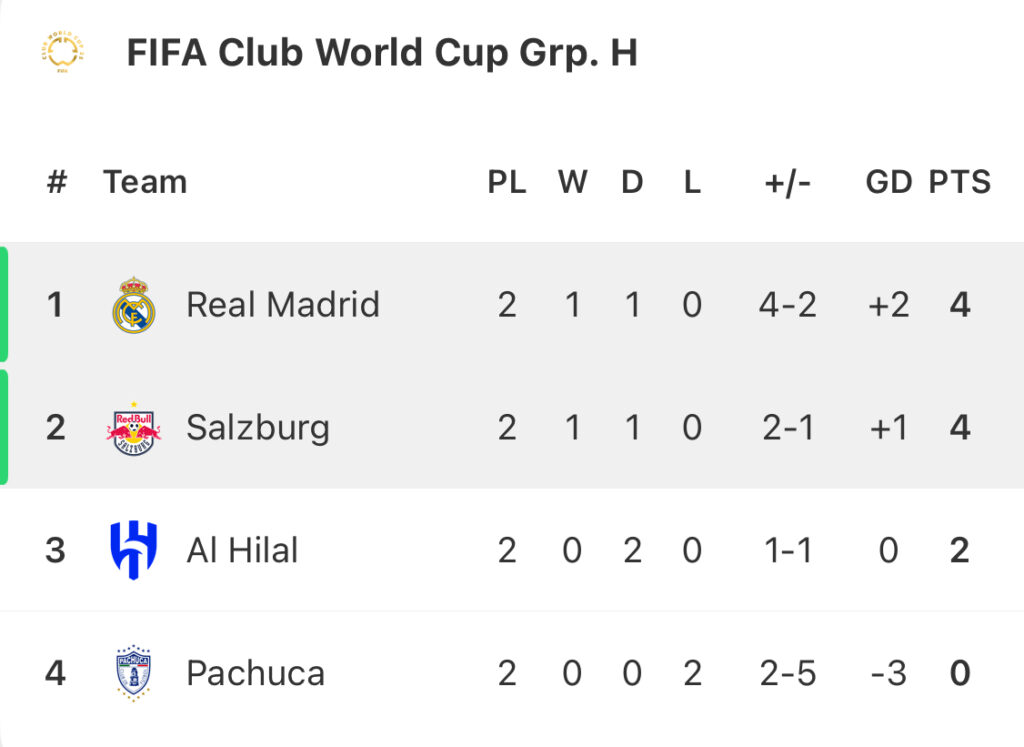The width and height of the screenshot is (1024, 747).
Task: Click the # rank column header
Action: click(x=57, y=182)
